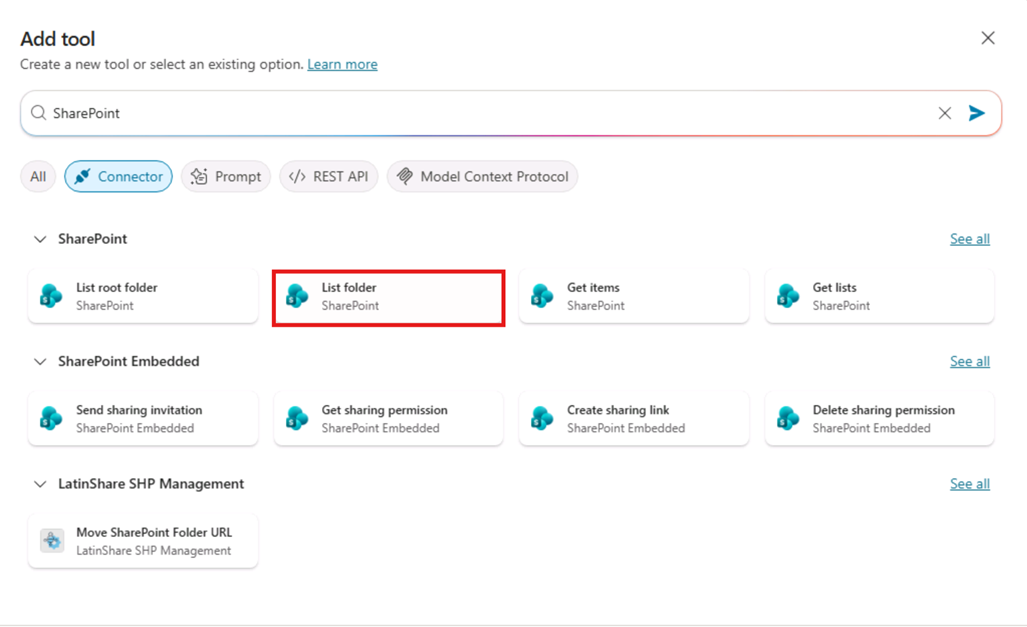Click the SharePoint icon on List folder card
1027x627 pixels.
click(x=297, y=296)
